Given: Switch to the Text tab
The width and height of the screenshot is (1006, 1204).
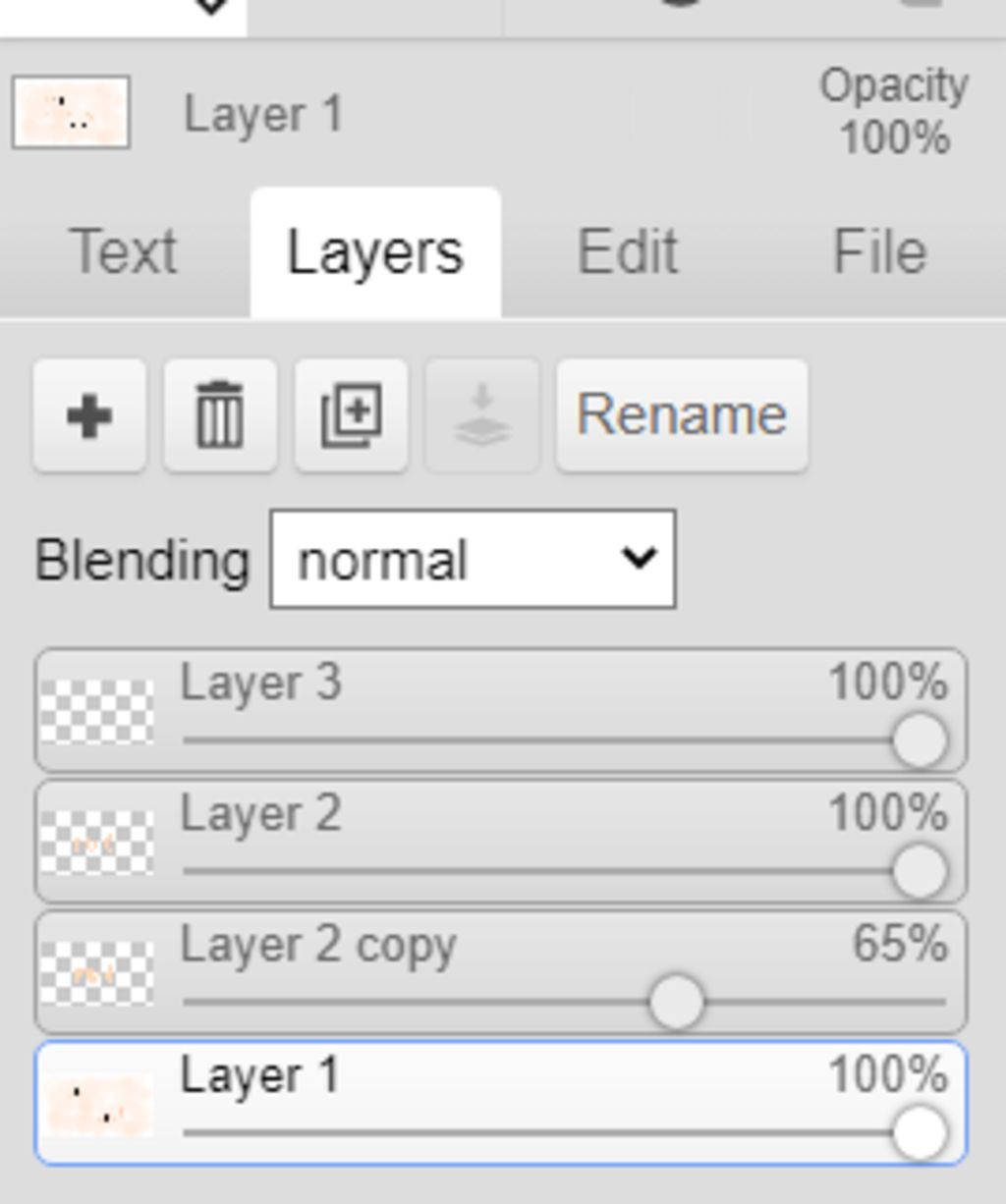Looking at the screenshot, I should click(x=124, y=252).
